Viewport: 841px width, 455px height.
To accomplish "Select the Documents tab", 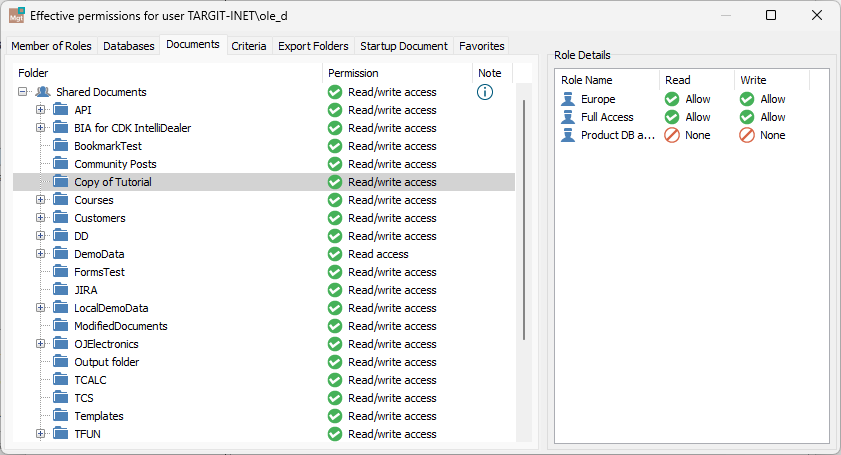I will coord(193,45).
